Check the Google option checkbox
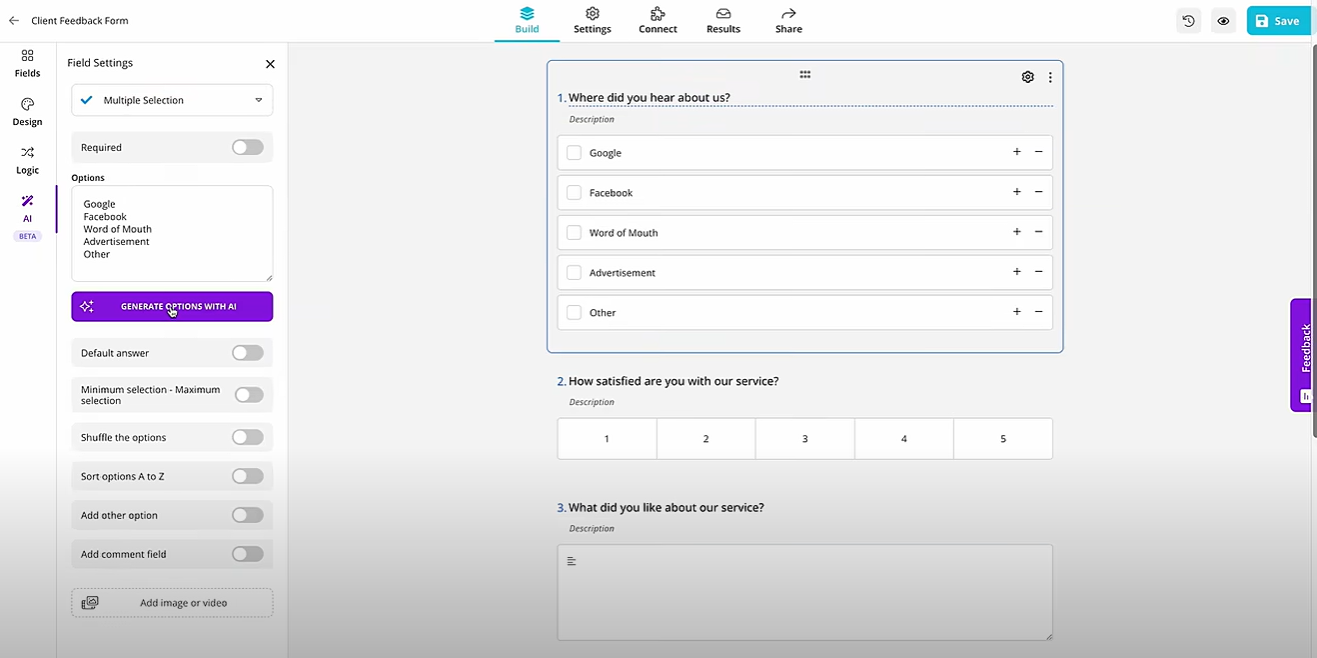 coord(573,152)
